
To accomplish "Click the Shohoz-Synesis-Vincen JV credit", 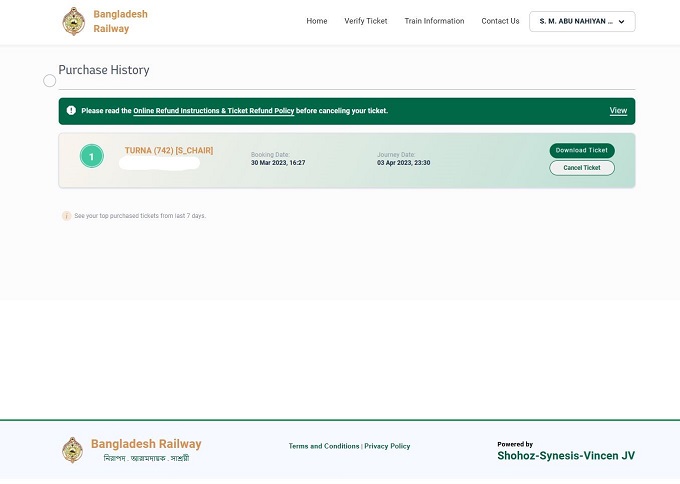I will point(566,456).
